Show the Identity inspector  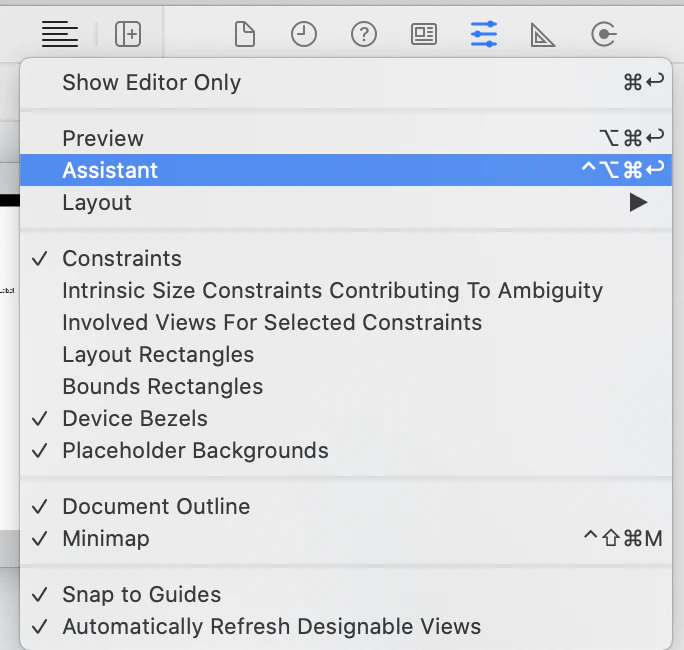click(x=424, y=34)
